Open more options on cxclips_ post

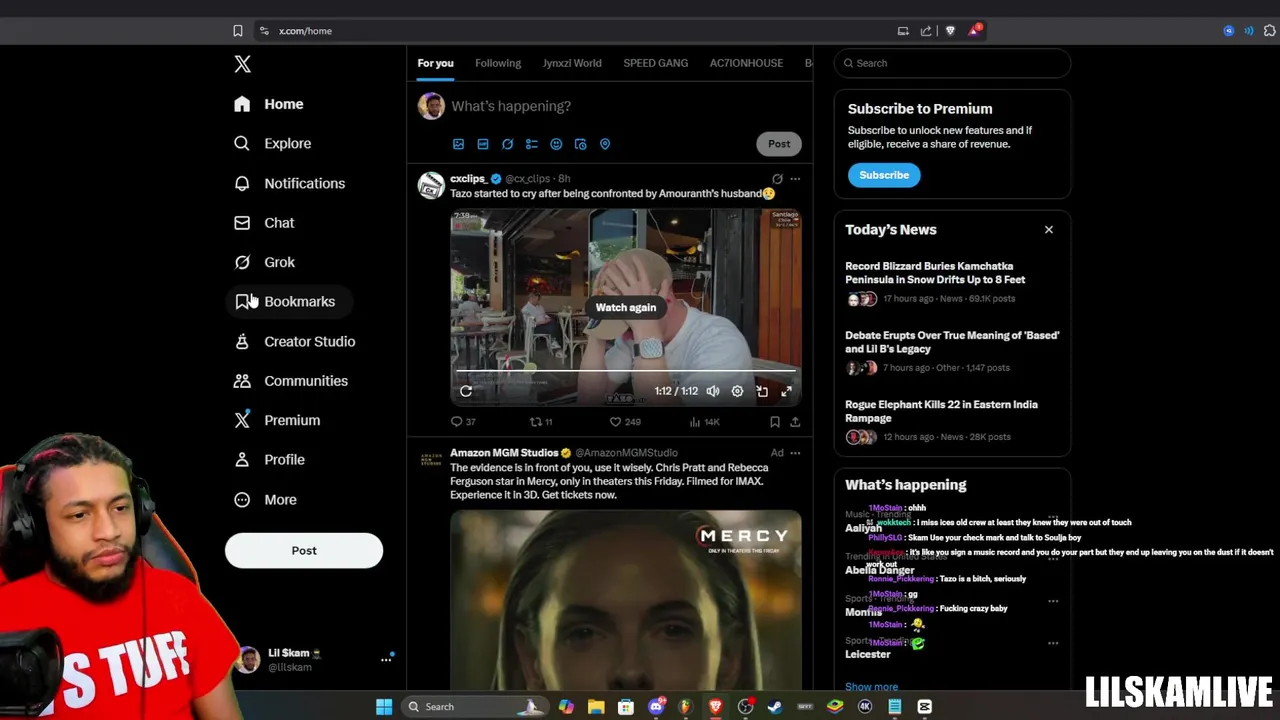[x=795, y=179]
